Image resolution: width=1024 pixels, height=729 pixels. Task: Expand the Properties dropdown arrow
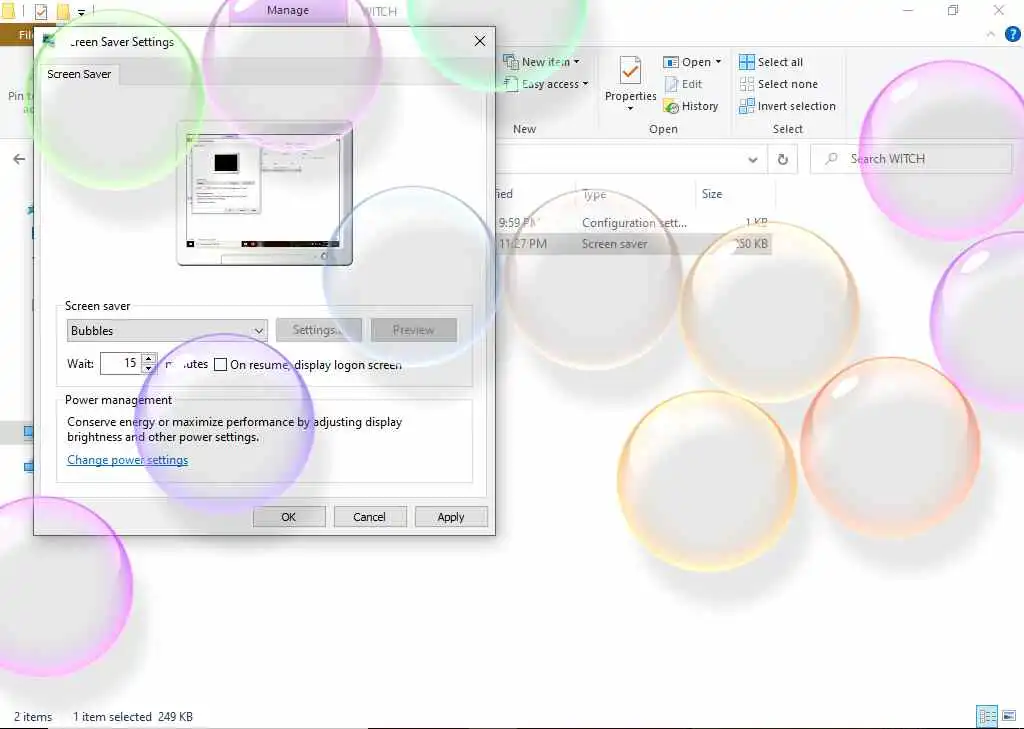[x=630, y=108]
